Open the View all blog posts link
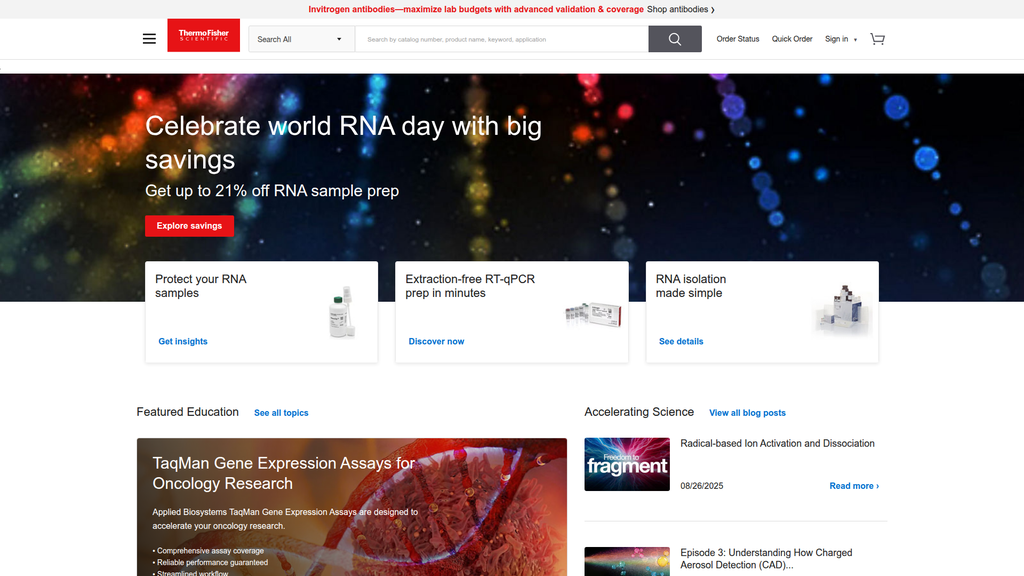 coord(747,413)
